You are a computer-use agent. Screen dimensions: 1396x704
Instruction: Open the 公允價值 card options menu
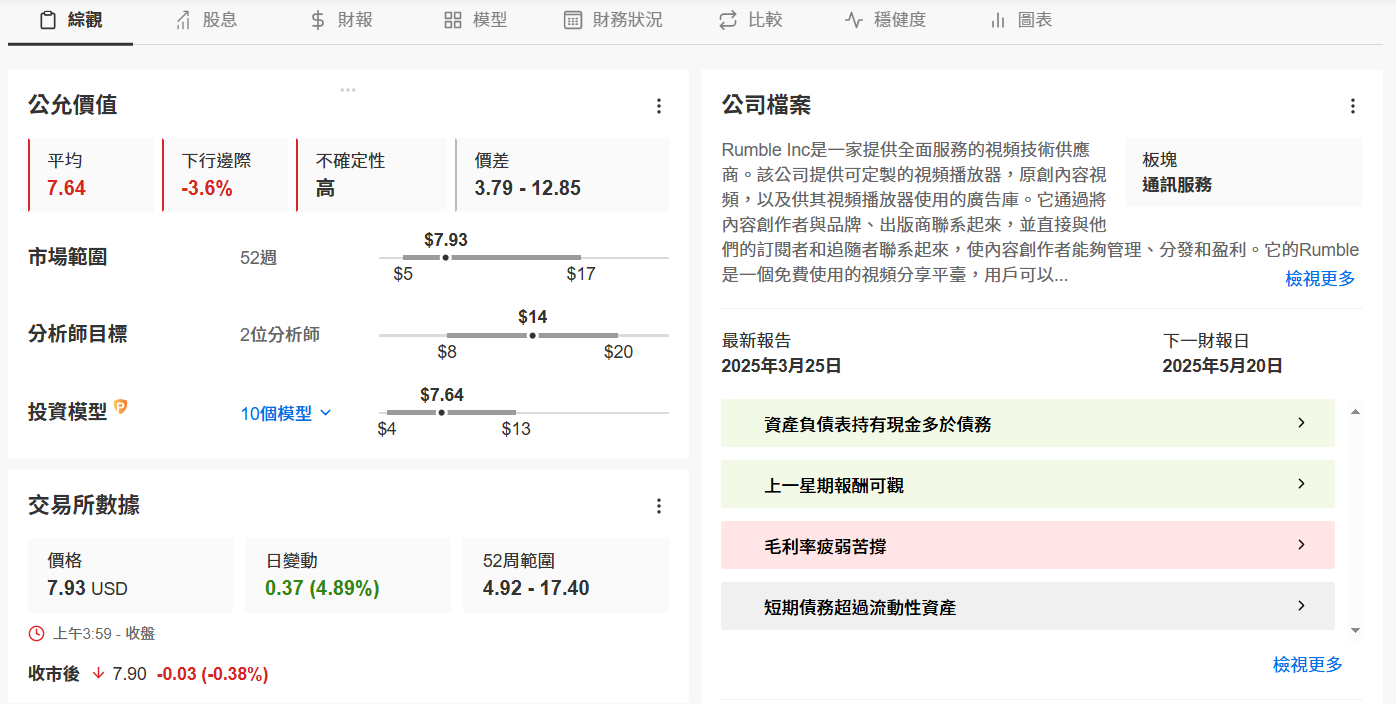coord(658,106)
